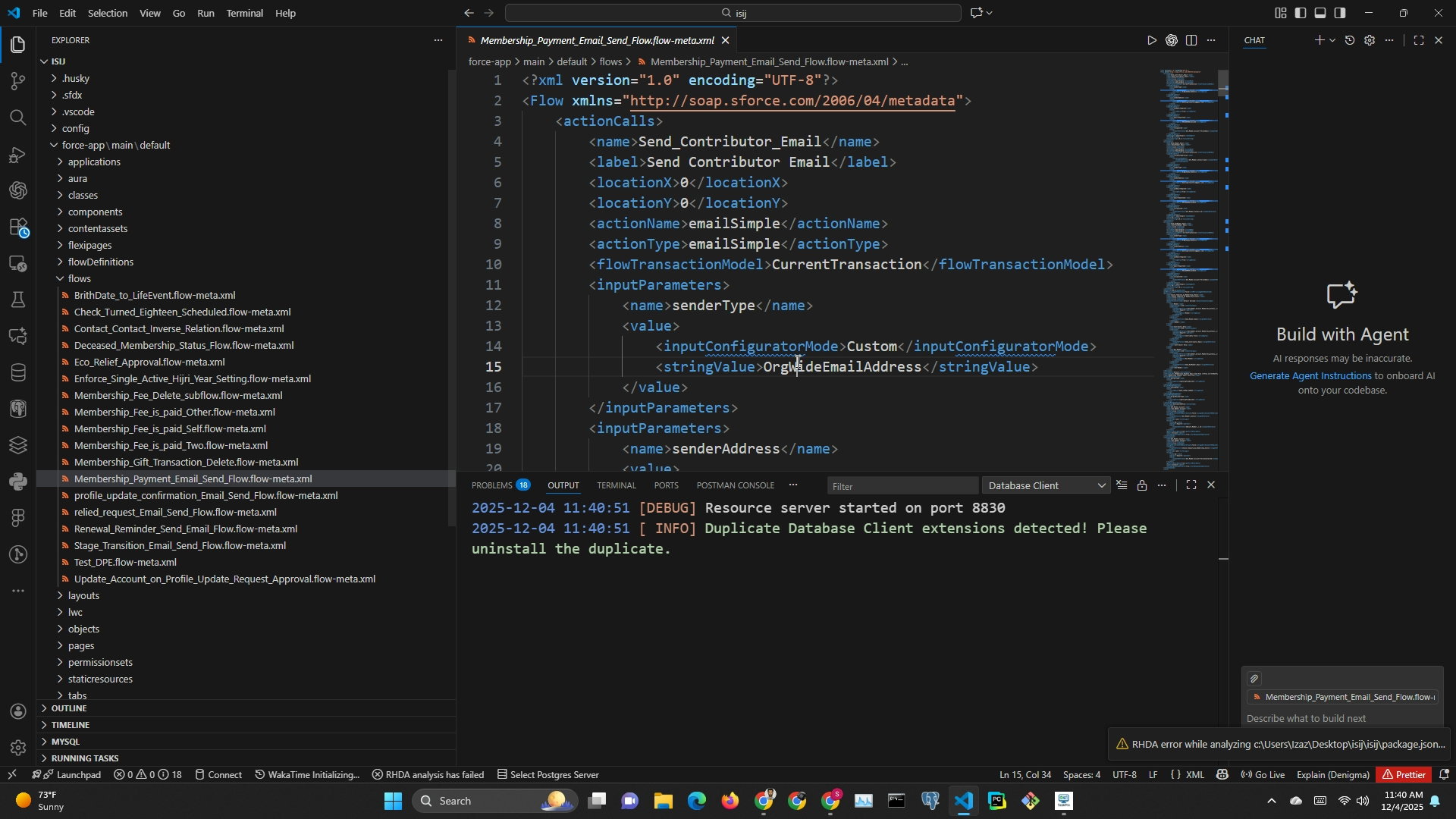Open the Source Control view
Viewport: 1456px width, 819px height.
click(18, 81)
